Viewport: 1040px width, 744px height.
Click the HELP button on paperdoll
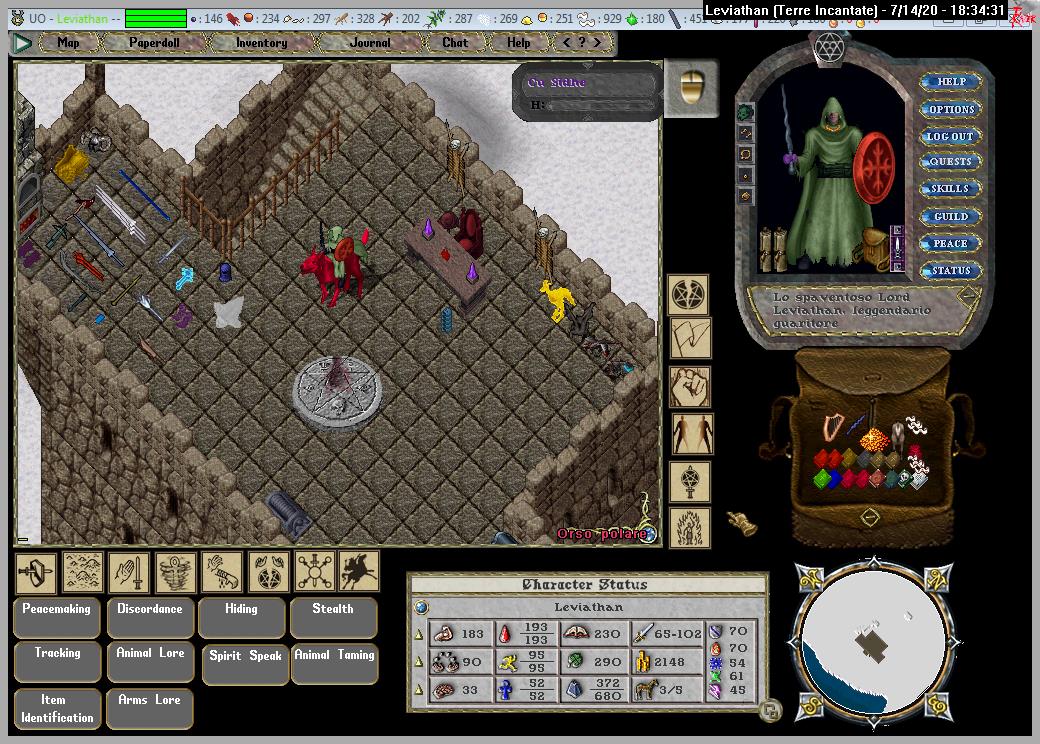950,82
